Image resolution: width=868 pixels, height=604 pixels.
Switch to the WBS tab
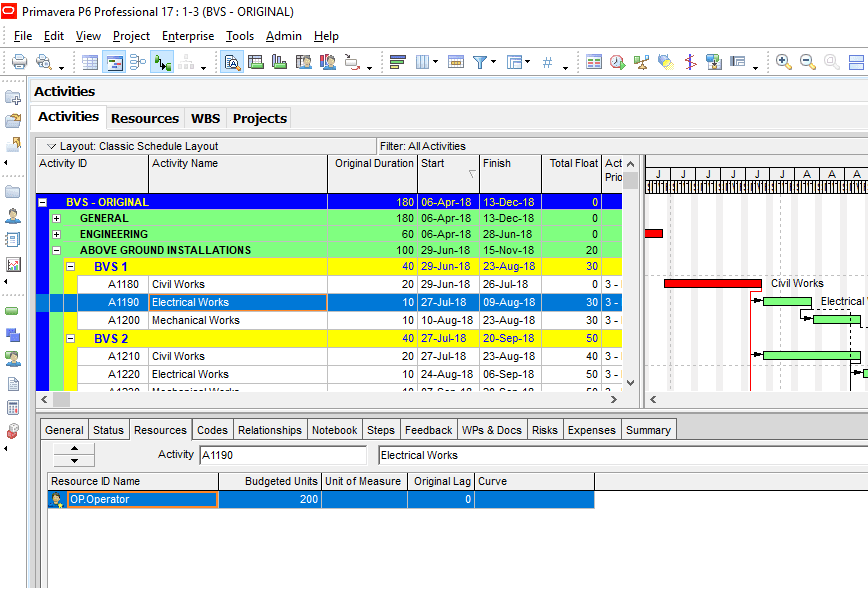click(x=205, y=118)
